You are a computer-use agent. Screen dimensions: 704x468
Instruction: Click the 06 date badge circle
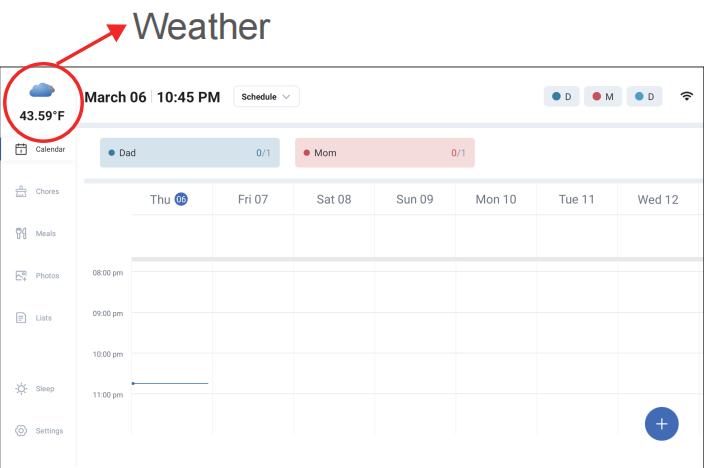181,199
